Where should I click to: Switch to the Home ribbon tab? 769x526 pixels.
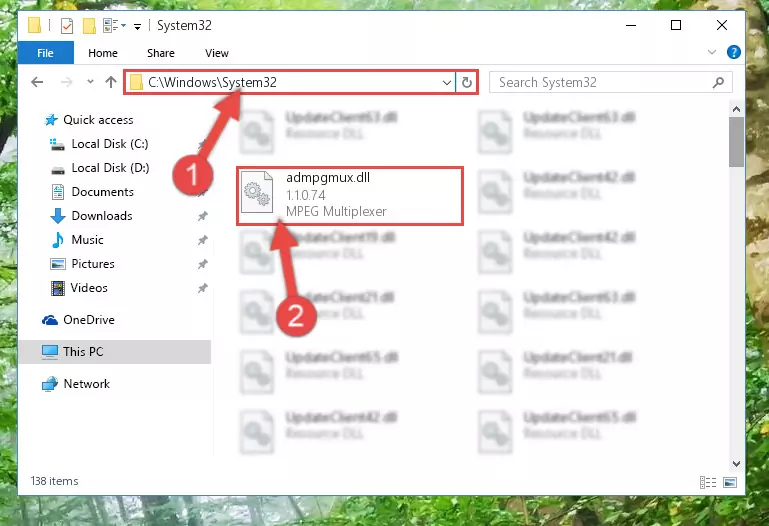103,53
